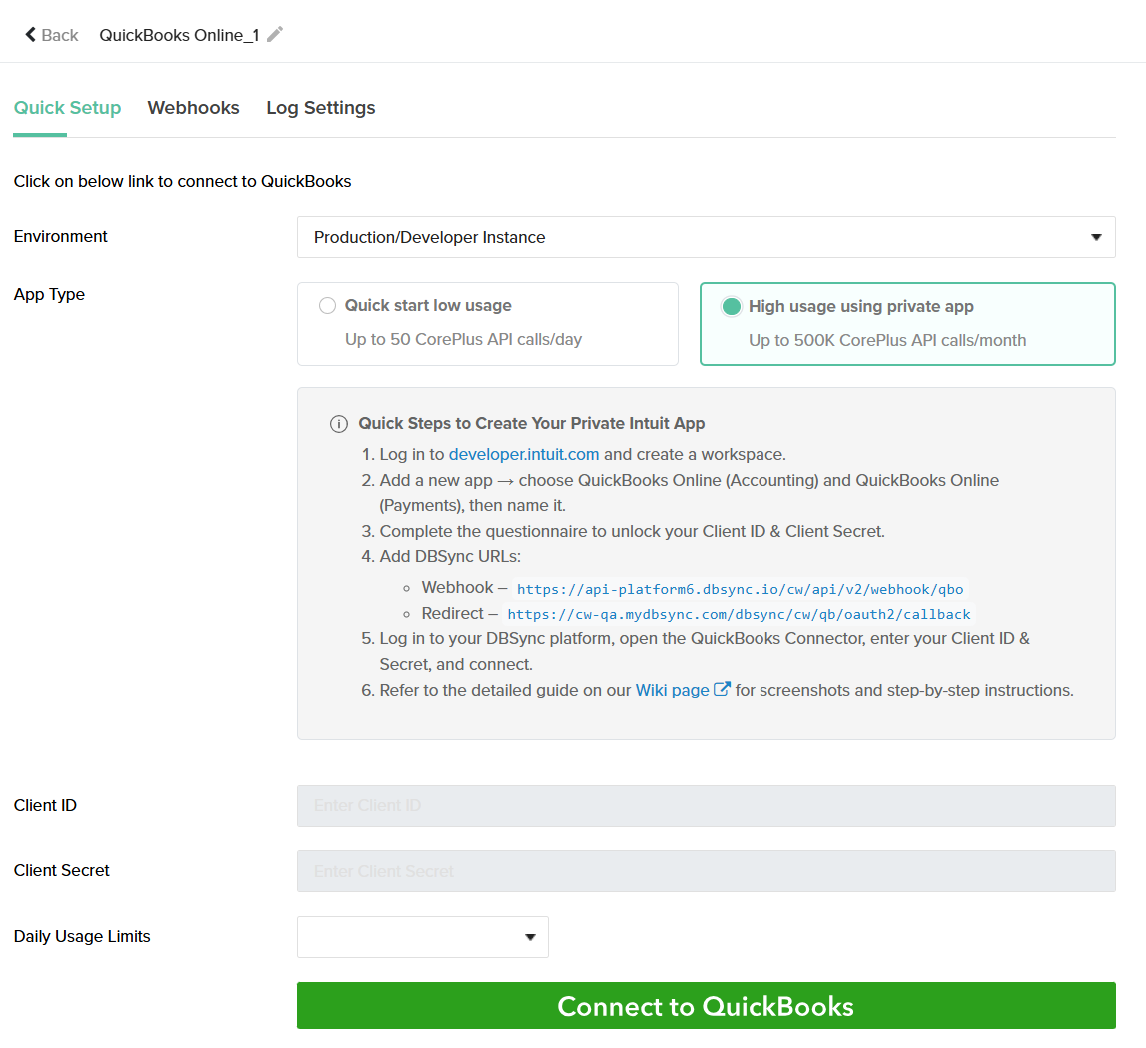Open the Wiki page link
This screenshot has height=1048, width=1146.
pyautogui.click(x=672, y=690)
